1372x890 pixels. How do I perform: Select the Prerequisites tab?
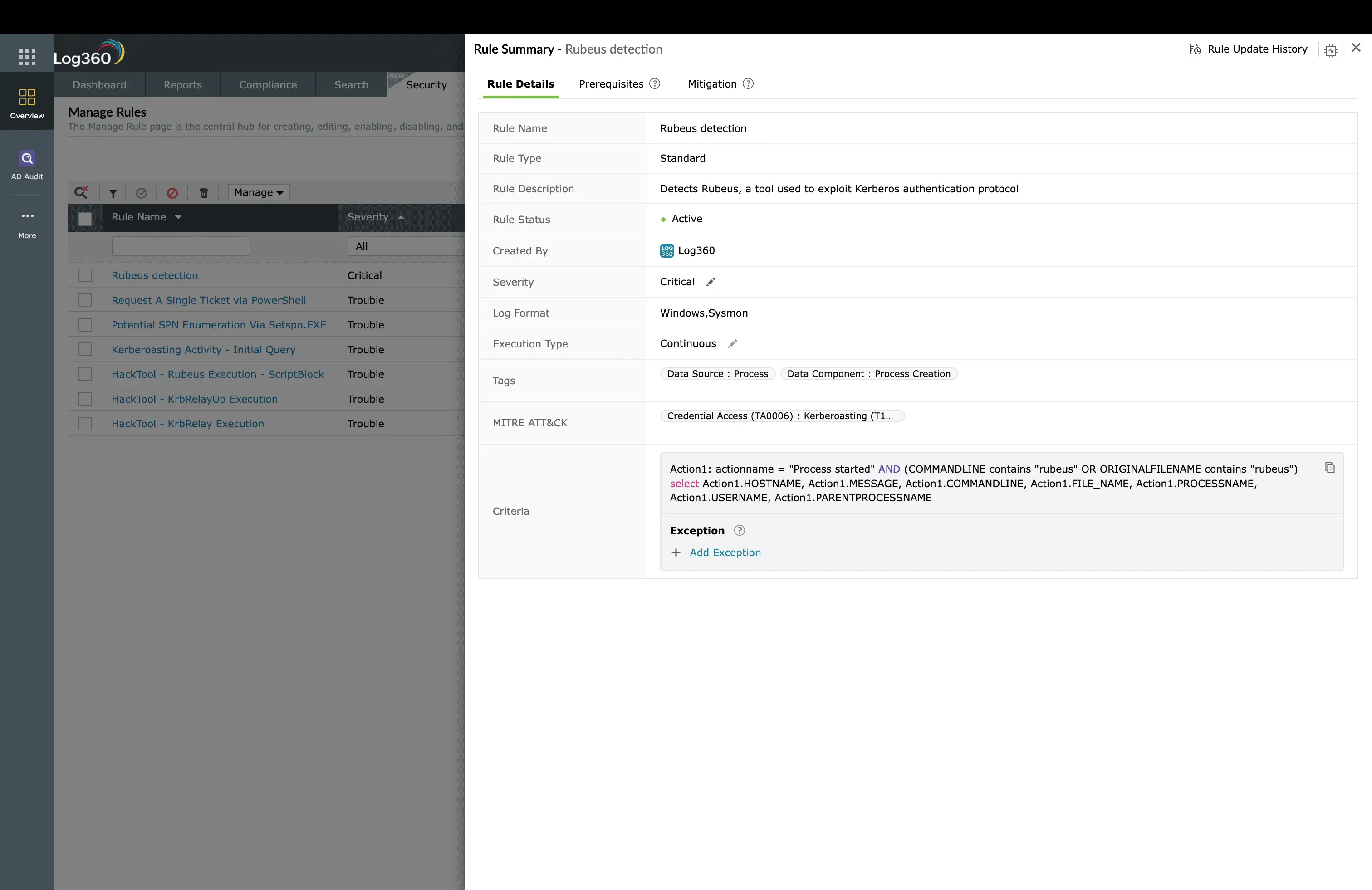pyautogui.click(x=611, y=84)
